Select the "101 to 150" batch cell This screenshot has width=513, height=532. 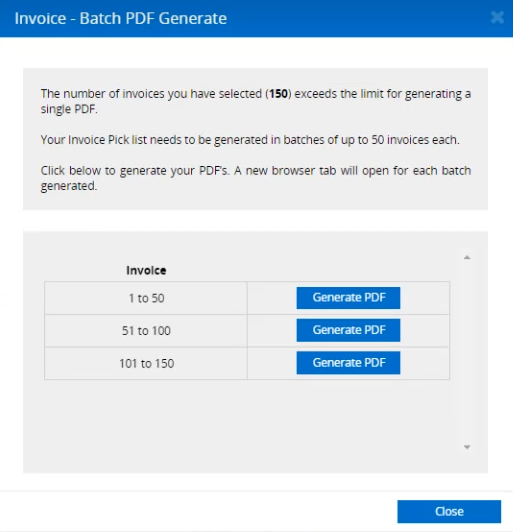(146, 363)
